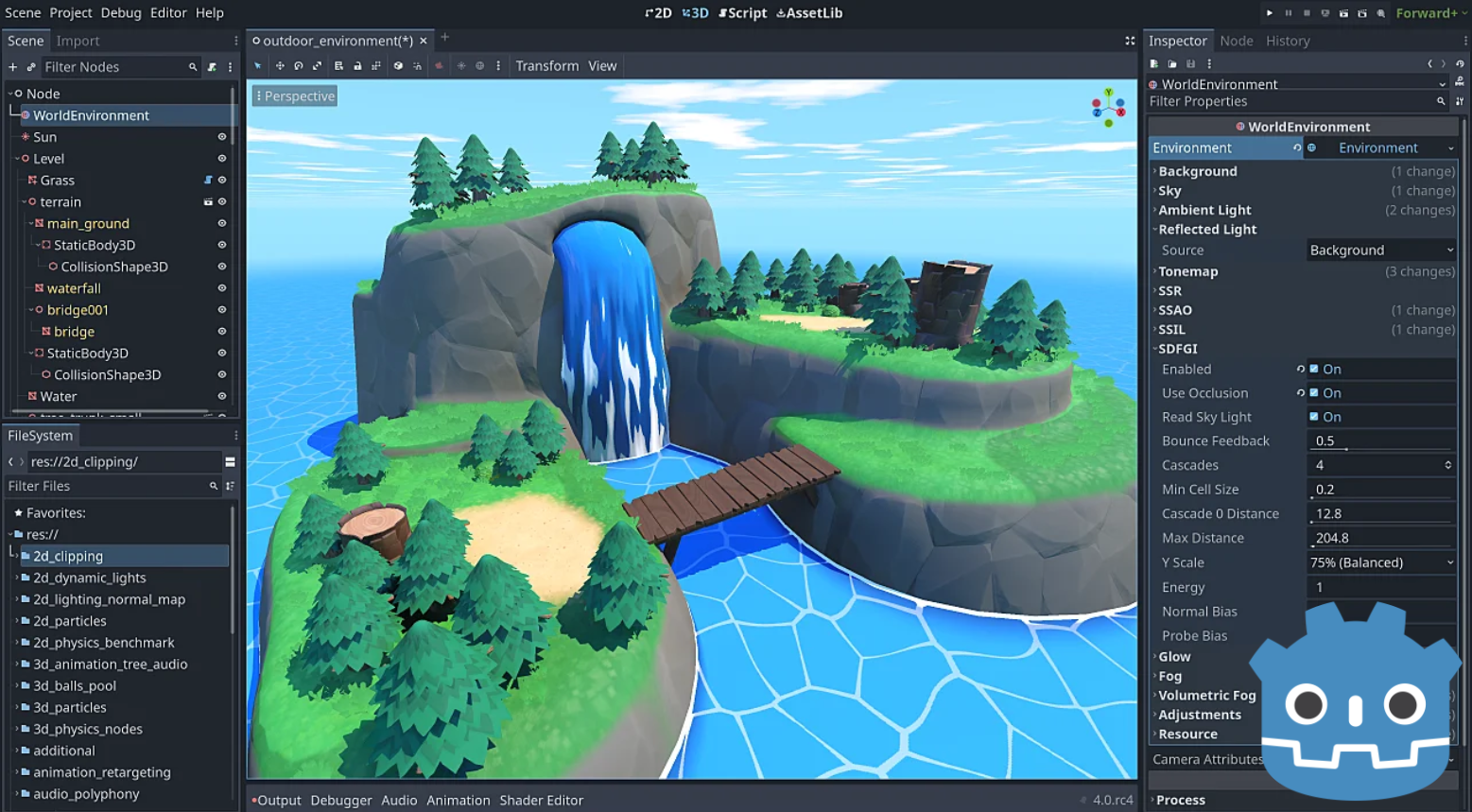Open the script attached to Grass node
The image size is (1472, 812).
pos(208,181)
